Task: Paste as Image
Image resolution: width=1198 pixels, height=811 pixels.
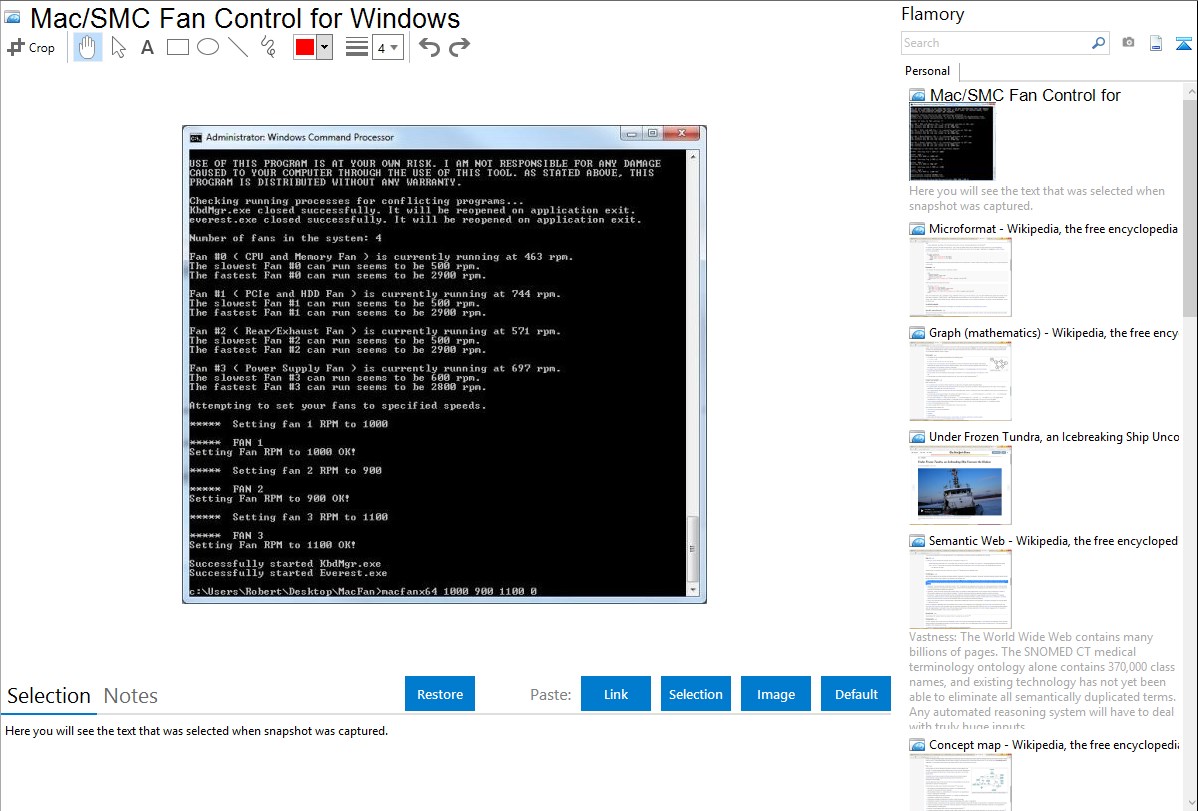Action: 775,694
